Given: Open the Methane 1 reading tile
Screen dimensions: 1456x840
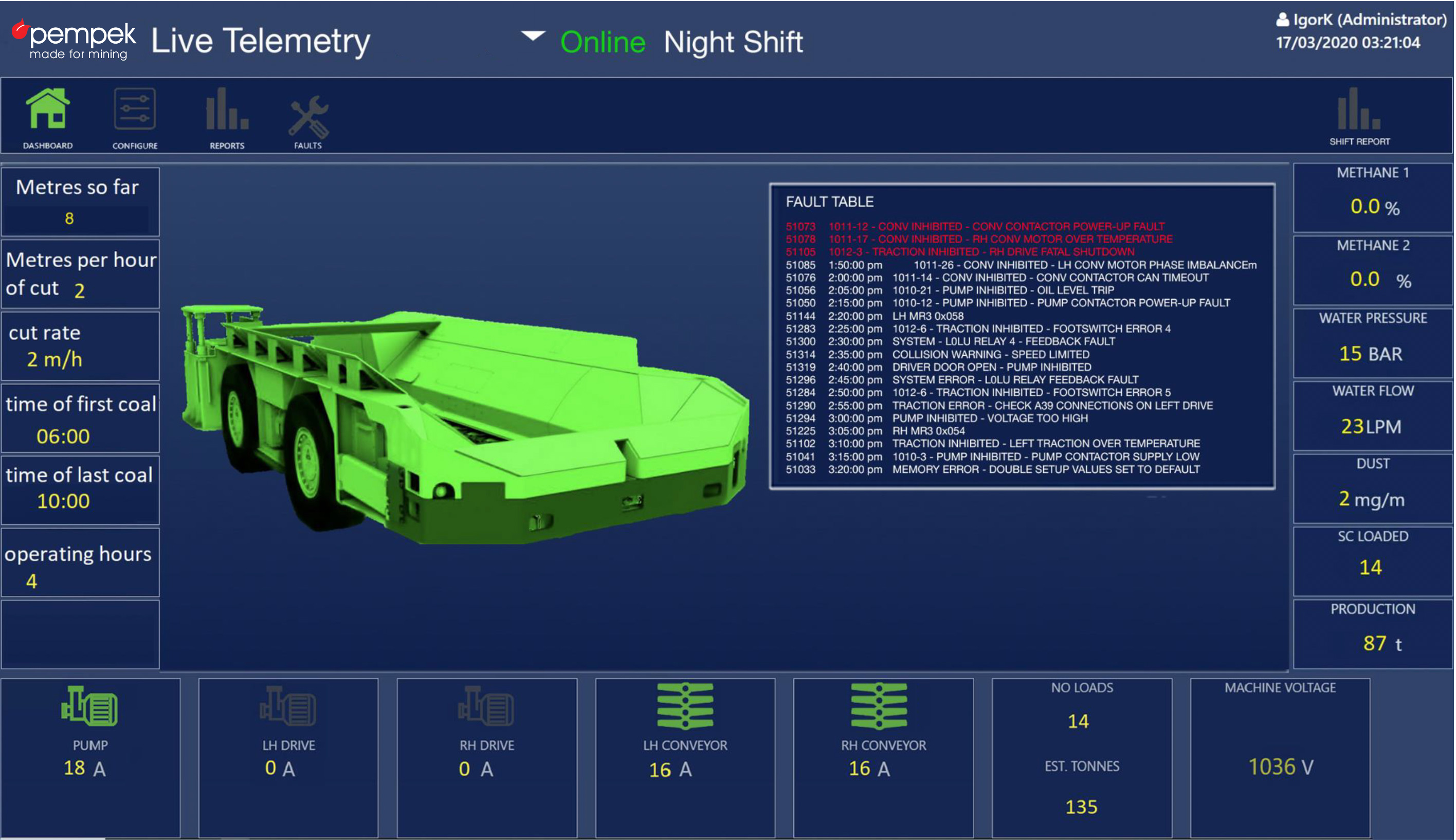Looking at the screenshot, I should [x=1372, y=197].
